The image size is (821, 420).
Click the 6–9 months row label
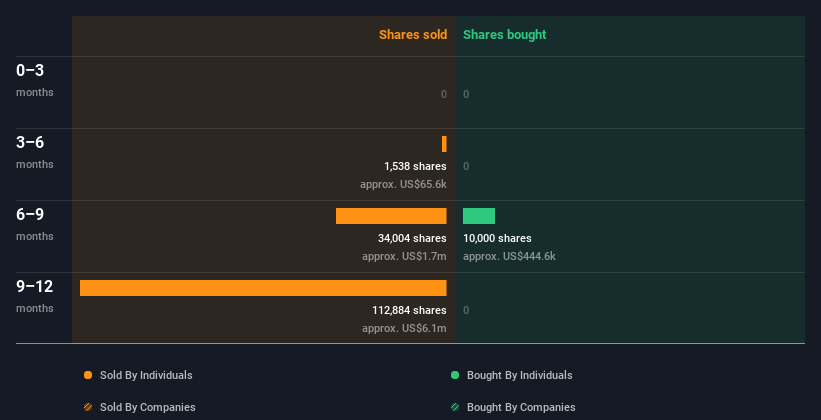point(35,224)
